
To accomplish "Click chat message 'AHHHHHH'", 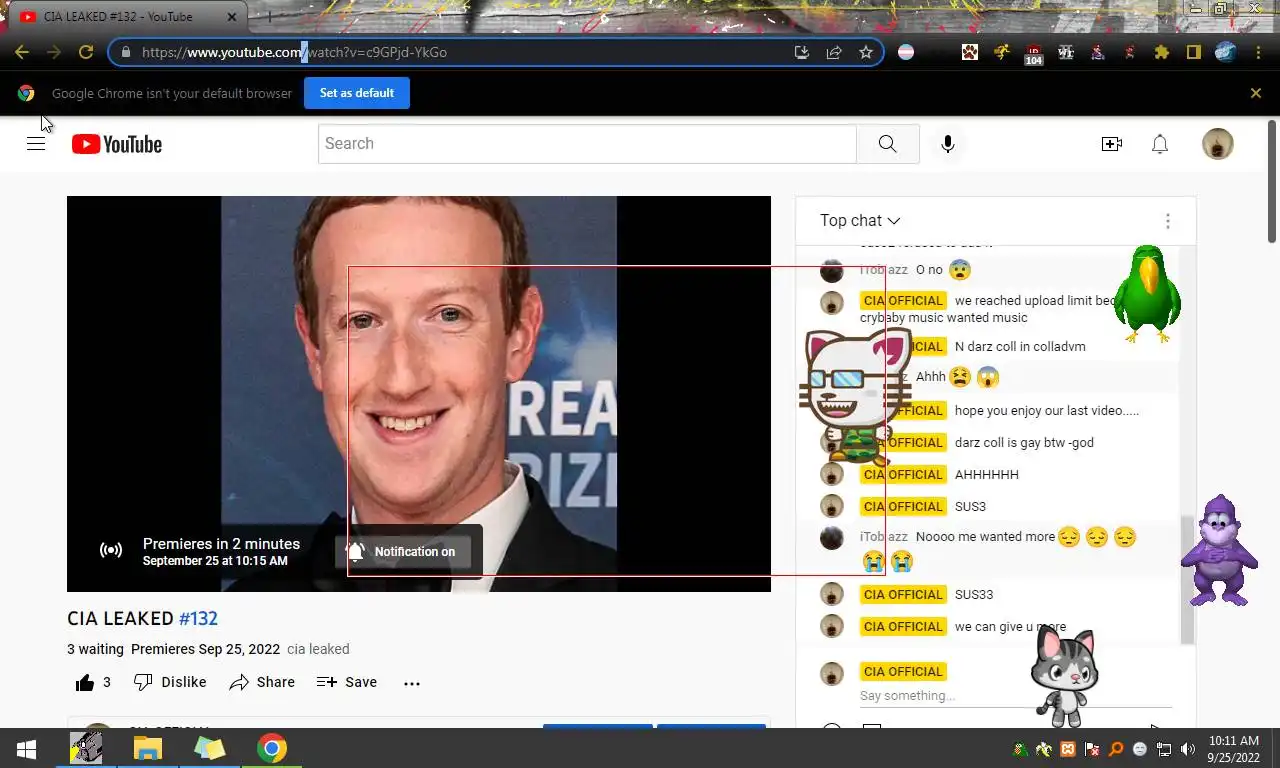I will (987, 475).
